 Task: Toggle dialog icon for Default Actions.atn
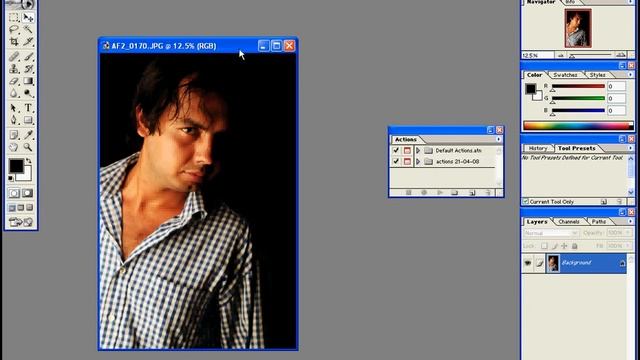coord(407,151)
